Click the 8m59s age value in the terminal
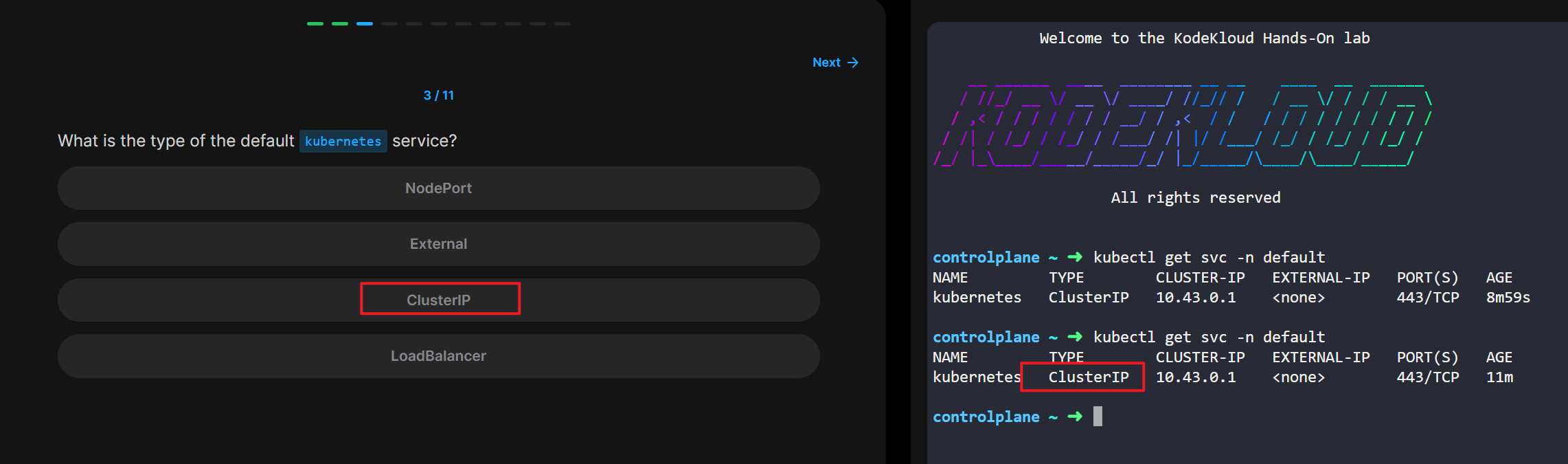Viewport: 1568px width, 464px height. pyautogui.click(x=1508, y=298)
